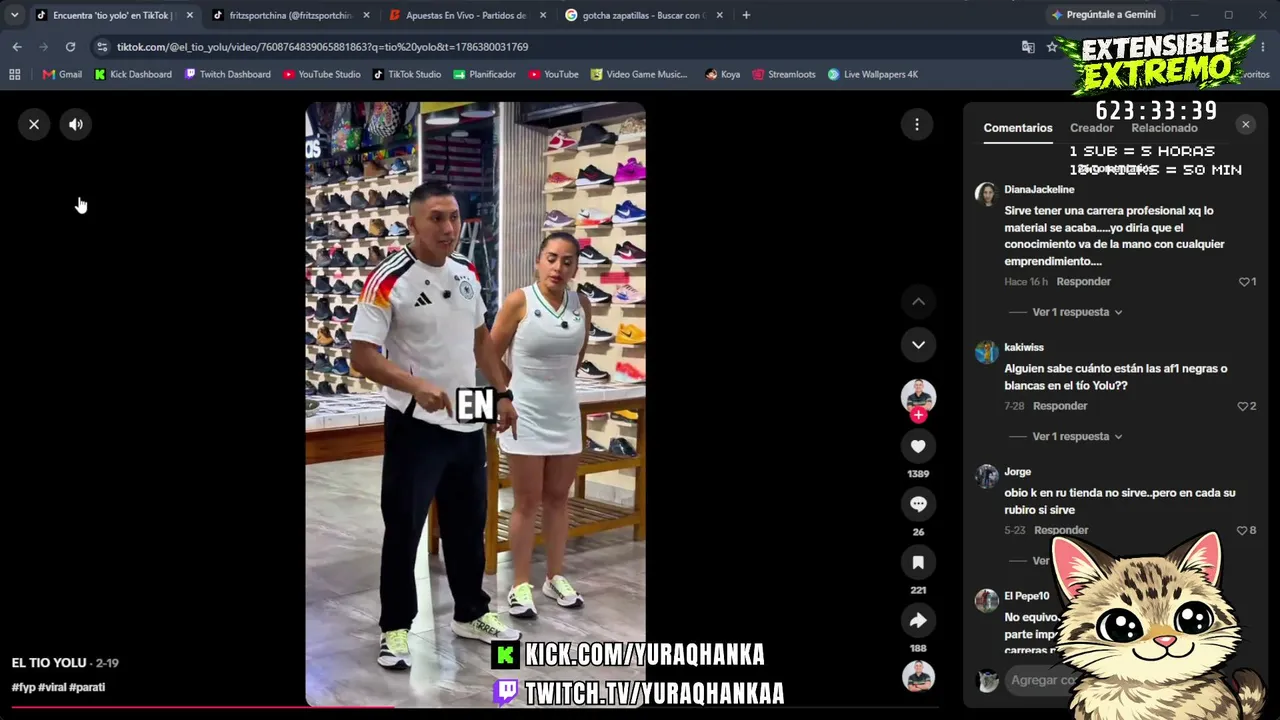Open the #parati hashtag
The height and width of the screenshot is (720, 1280).
[x=87, y=687]
